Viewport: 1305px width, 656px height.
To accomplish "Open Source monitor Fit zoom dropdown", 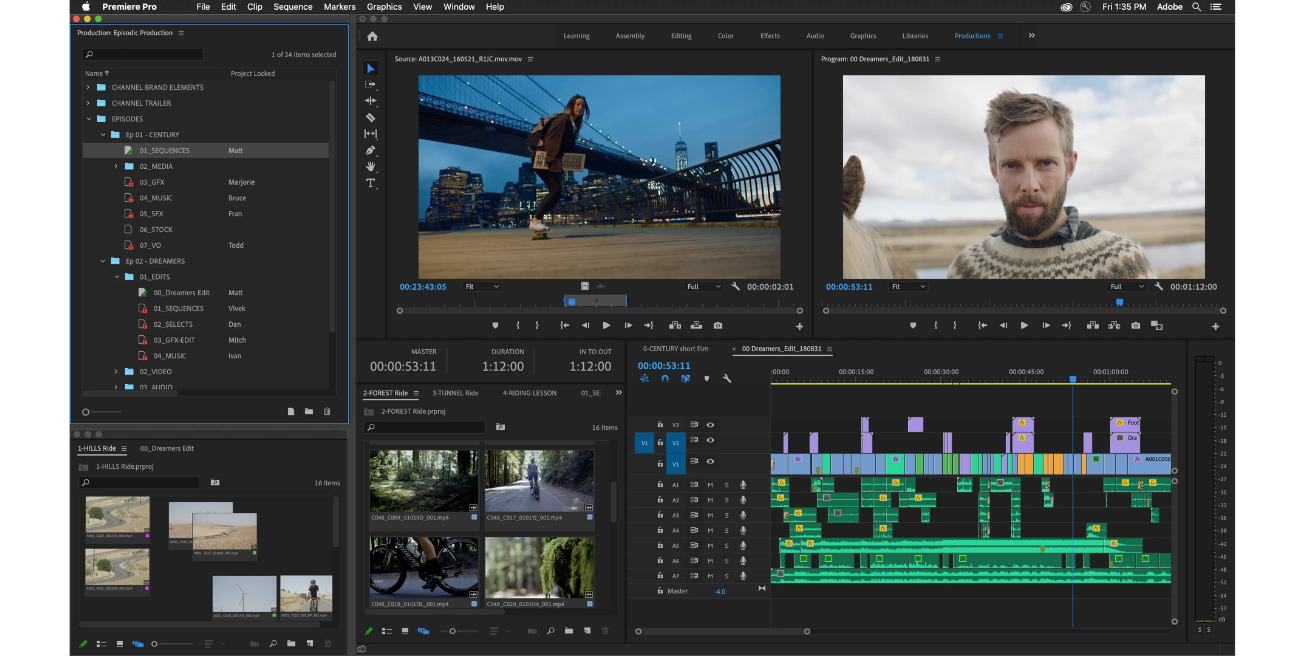I will pos(482,286).
